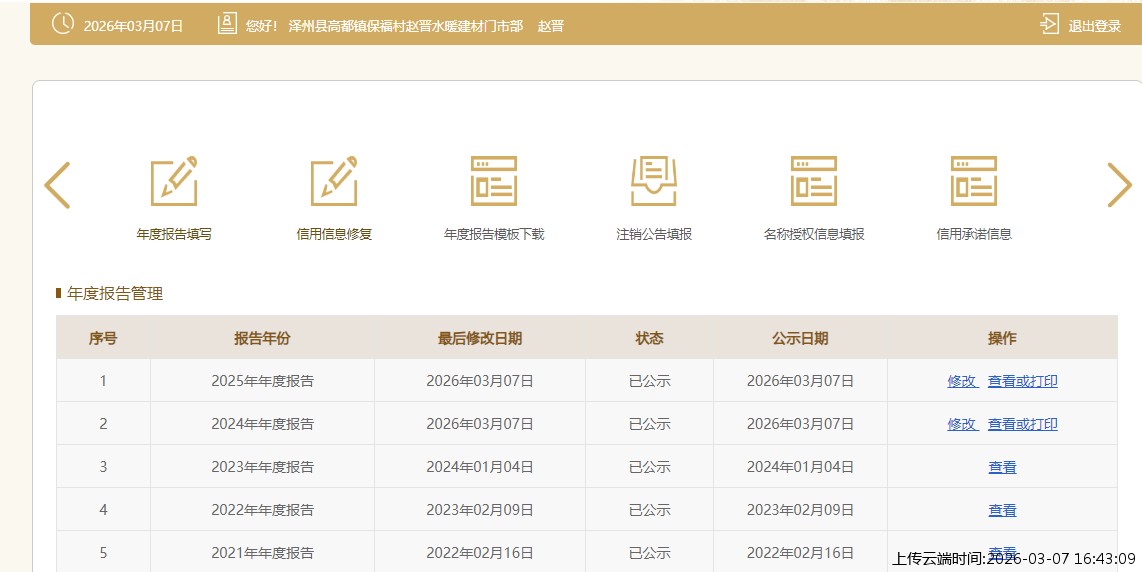The image size is (1142, 572).
Task: Click 修改 for the 2025 annual report
Action: [x=962, y=381]
